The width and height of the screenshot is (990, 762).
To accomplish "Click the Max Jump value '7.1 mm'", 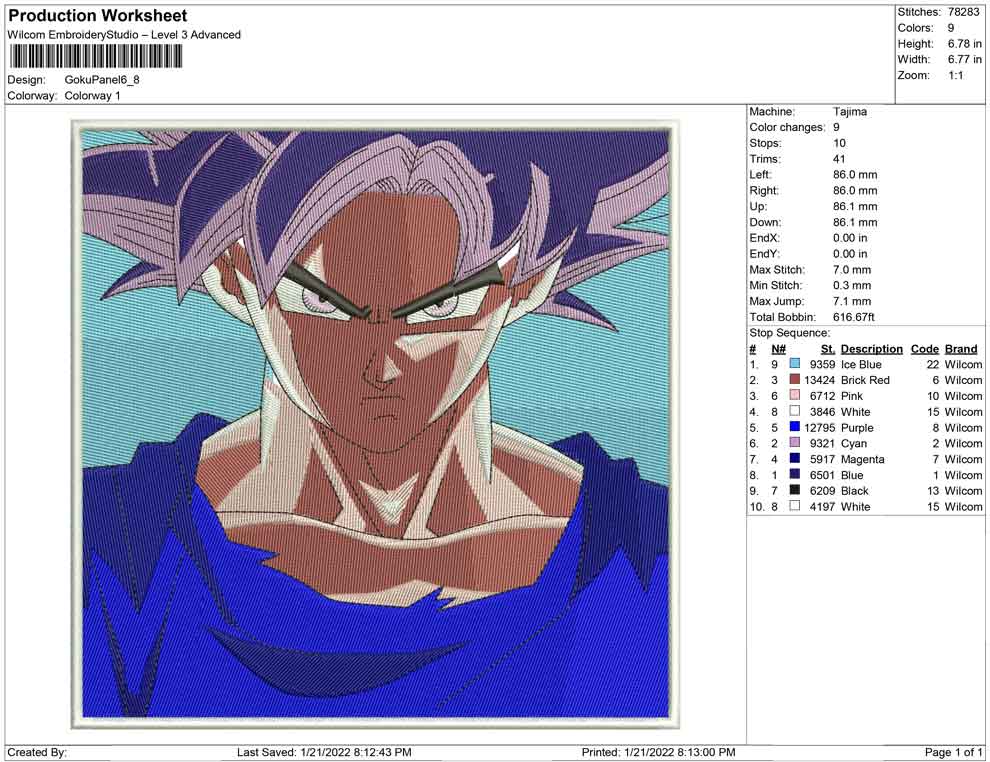I will point(852,301).
